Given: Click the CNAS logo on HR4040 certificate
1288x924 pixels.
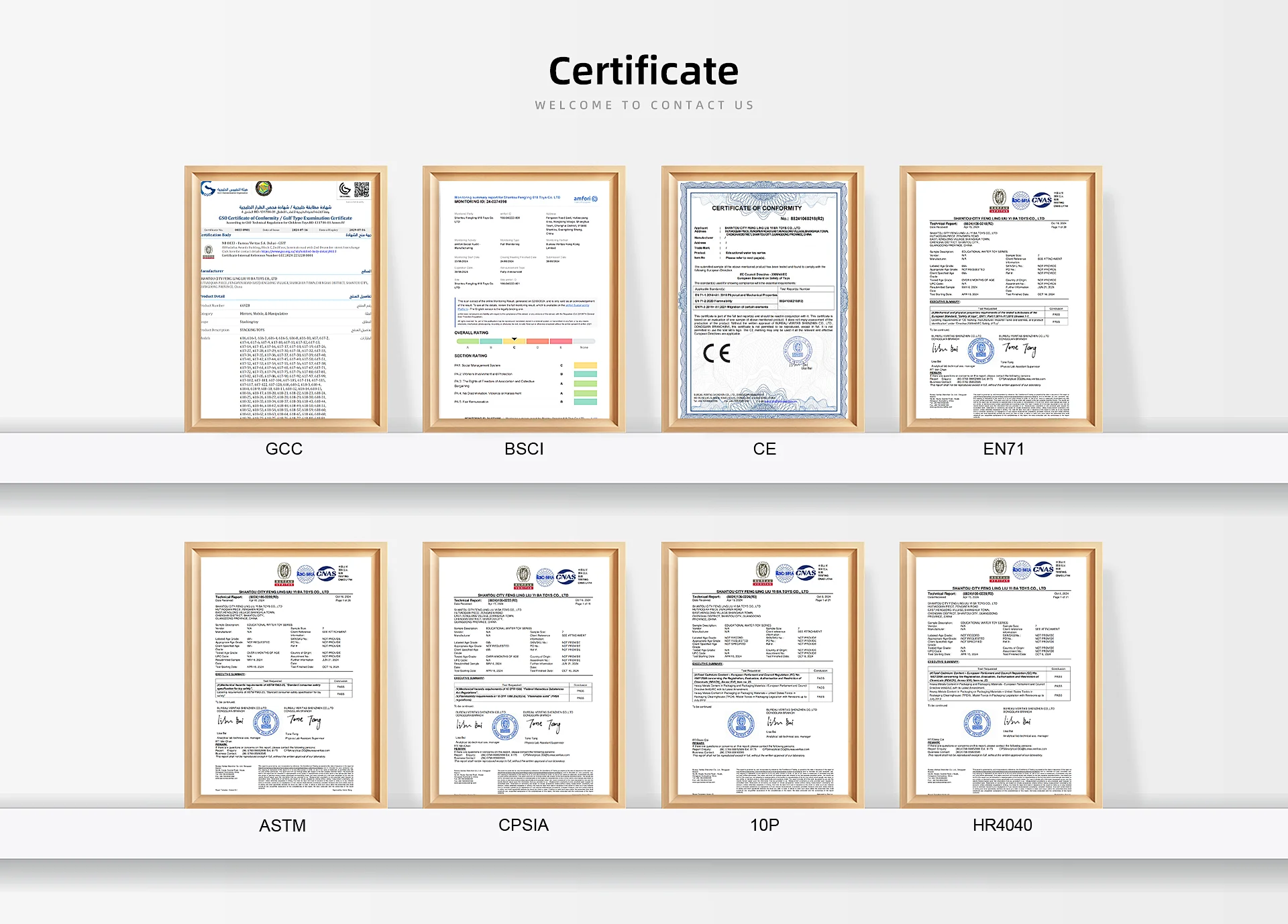Looking at the screenshot, I should pos(1042,569).
